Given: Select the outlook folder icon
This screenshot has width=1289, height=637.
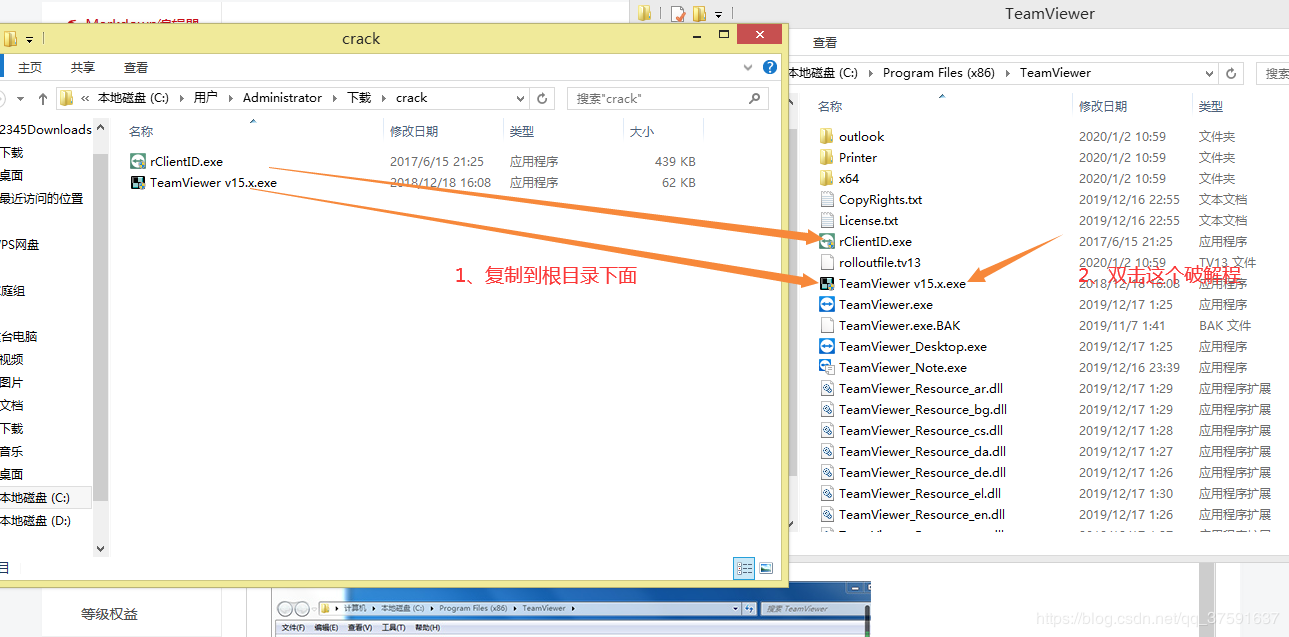Looking at the screenshot, I should tap(826, 136).
